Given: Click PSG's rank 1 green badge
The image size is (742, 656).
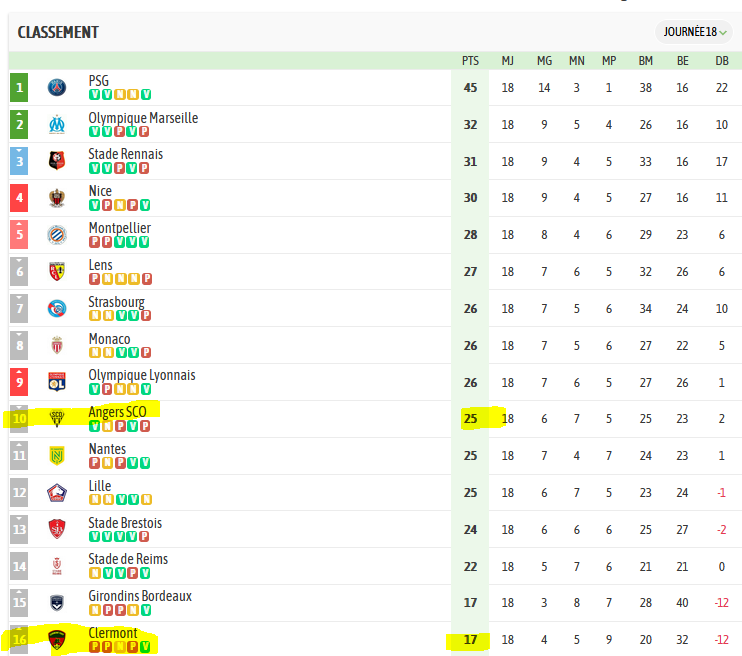Looking at the screenshot, I should (19, 88).
